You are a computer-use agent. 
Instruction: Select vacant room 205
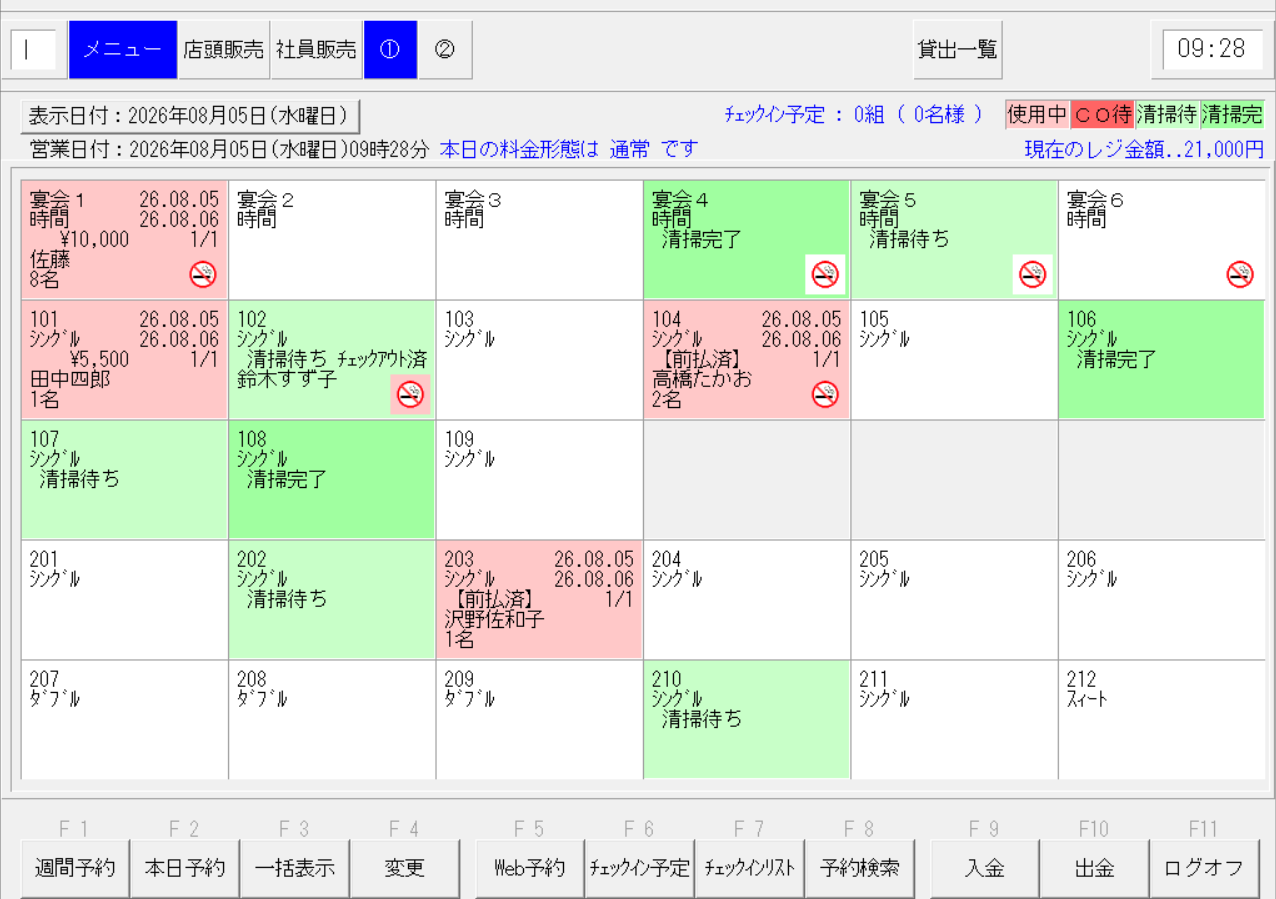pos(955,600)
